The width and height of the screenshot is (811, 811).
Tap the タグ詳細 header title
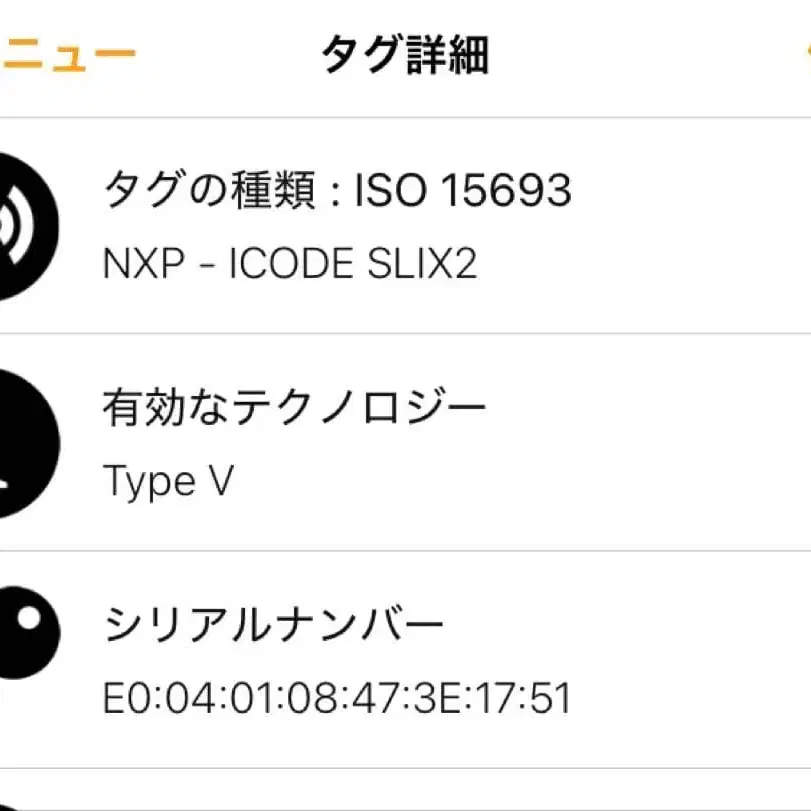tap(405, 54)
